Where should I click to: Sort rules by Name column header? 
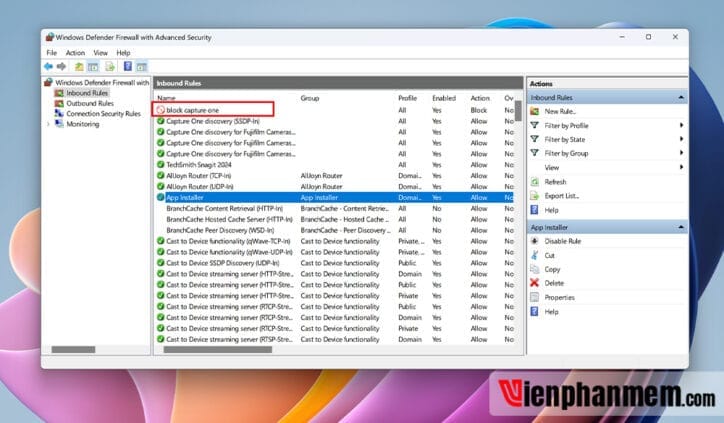tap(166, 98)
